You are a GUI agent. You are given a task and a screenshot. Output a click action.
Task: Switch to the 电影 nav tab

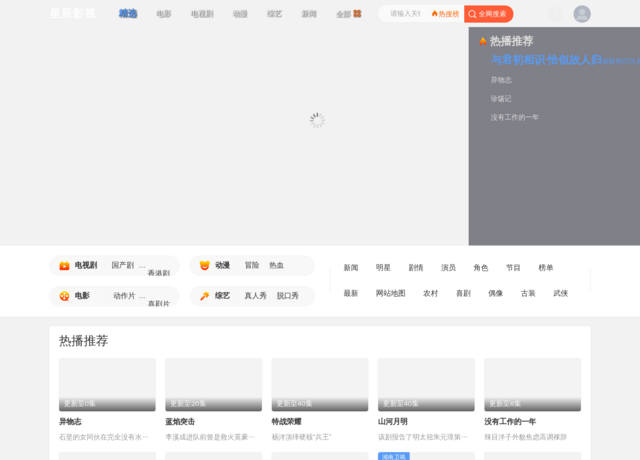164,14
